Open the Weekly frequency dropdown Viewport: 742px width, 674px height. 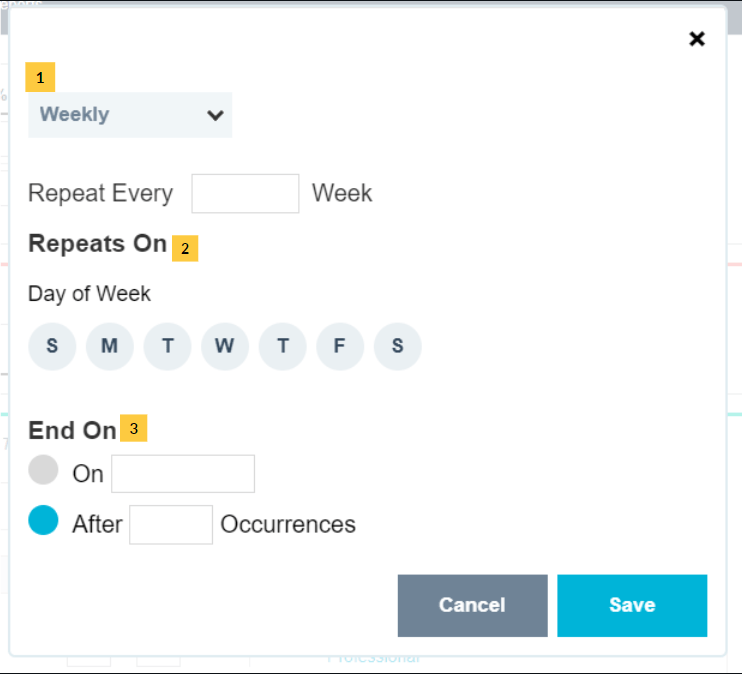click(130, 115)
